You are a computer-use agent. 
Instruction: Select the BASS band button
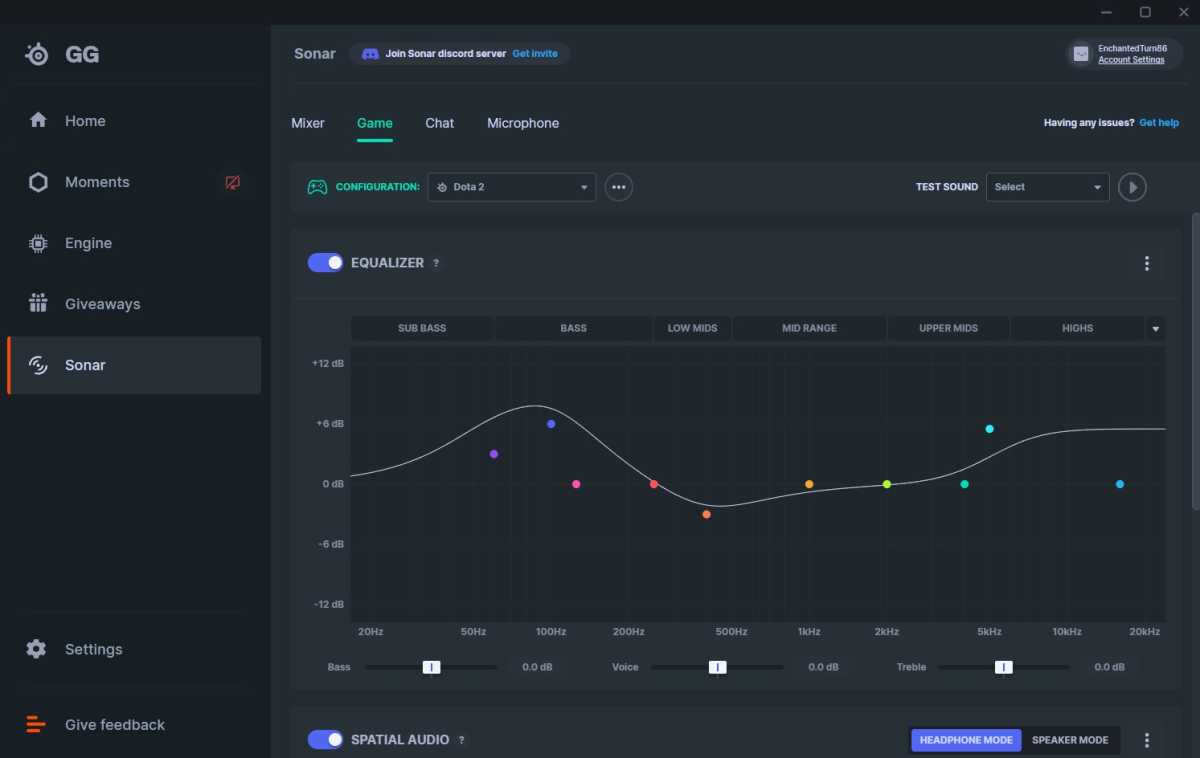click(574, 328)
